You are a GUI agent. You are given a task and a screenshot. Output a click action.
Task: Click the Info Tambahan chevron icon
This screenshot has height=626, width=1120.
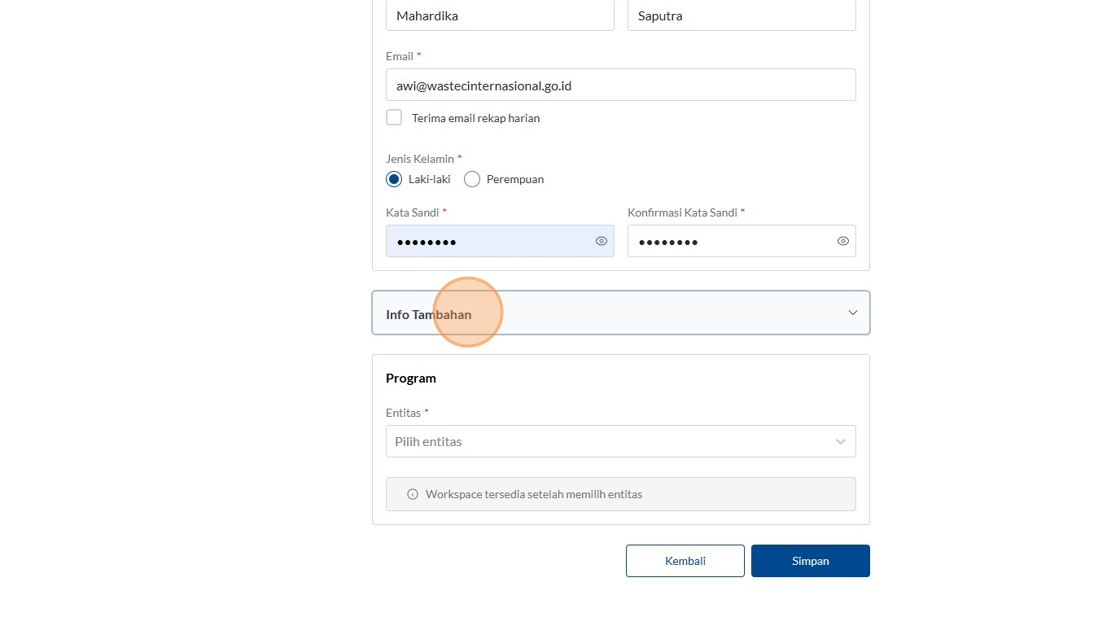[852, 313]
